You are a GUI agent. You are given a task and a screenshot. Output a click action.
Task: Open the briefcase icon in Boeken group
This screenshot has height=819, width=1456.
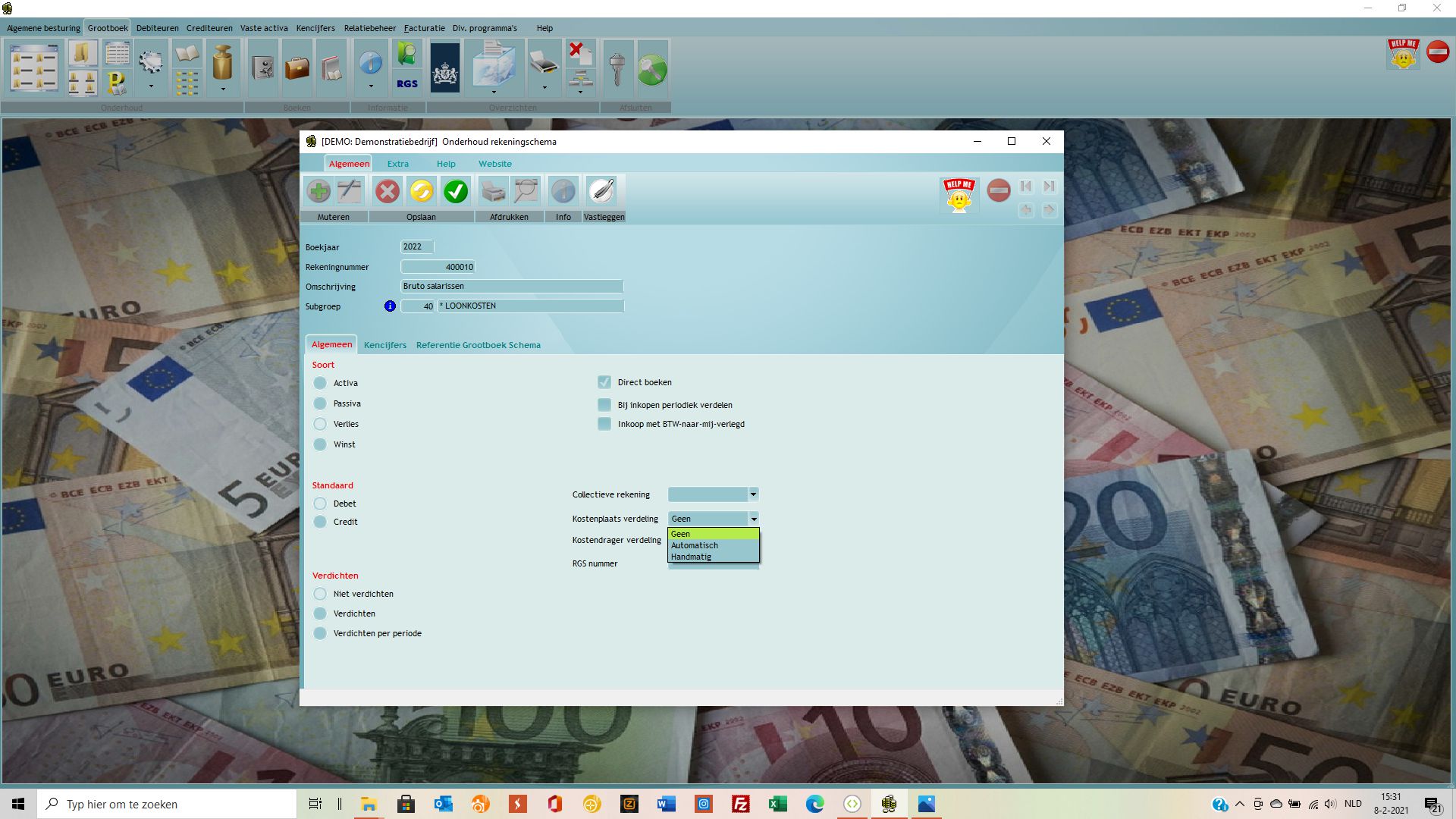click(x=297, y=68)
